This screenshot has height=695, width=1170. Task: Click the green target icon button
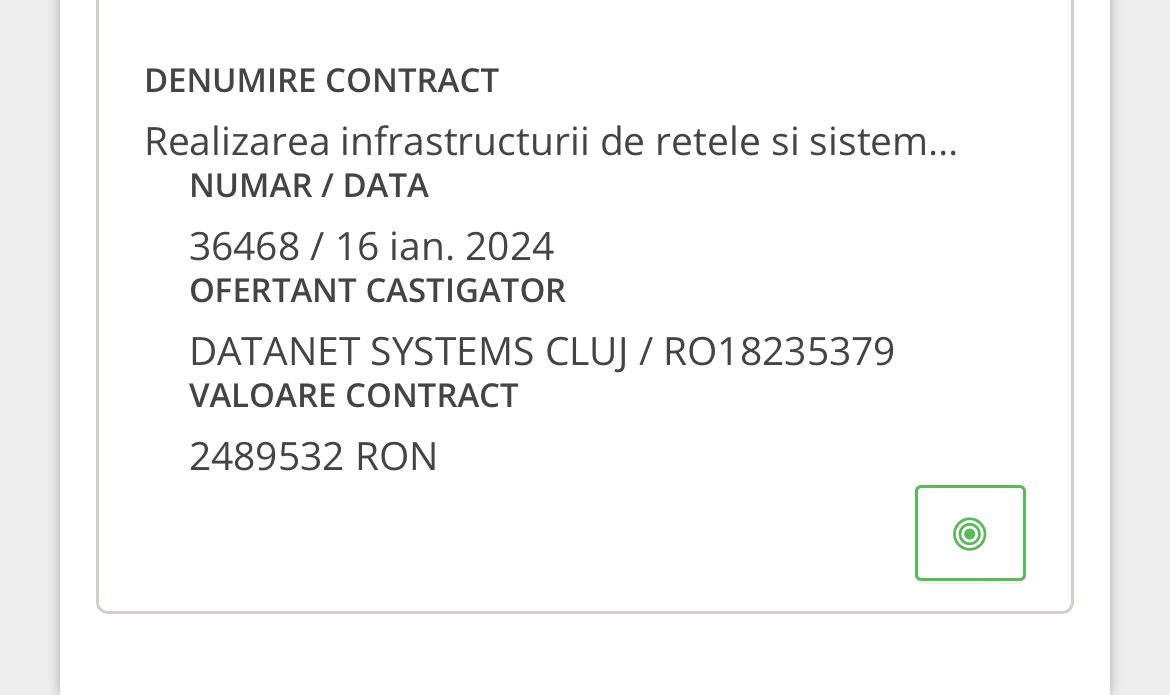[x=970, y=533]
